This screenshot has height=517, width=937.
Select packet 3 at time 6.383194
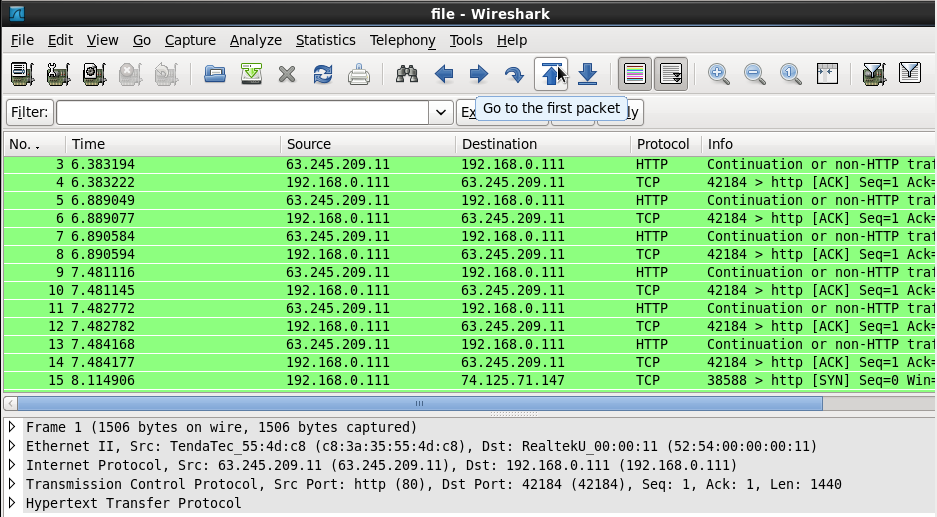[x=468, y=164]
